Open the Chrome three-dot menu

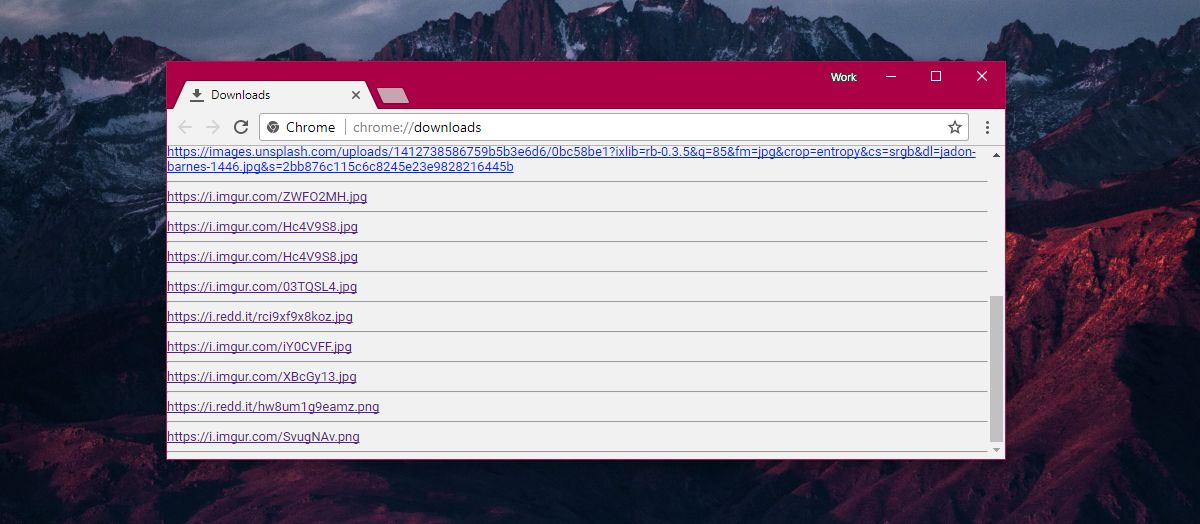(987, 127)
